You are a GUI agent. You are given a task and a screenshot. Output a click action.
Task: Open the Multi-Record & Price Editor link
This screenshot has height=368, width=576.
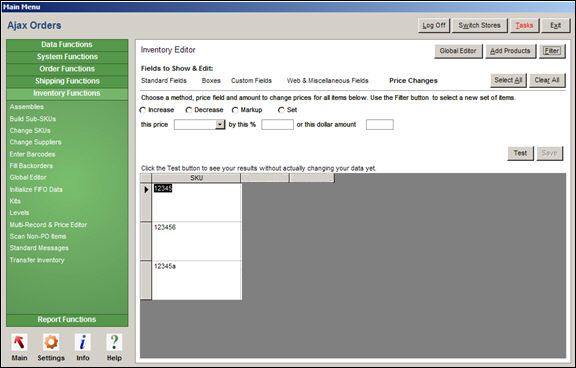click(x=48, y=225)
